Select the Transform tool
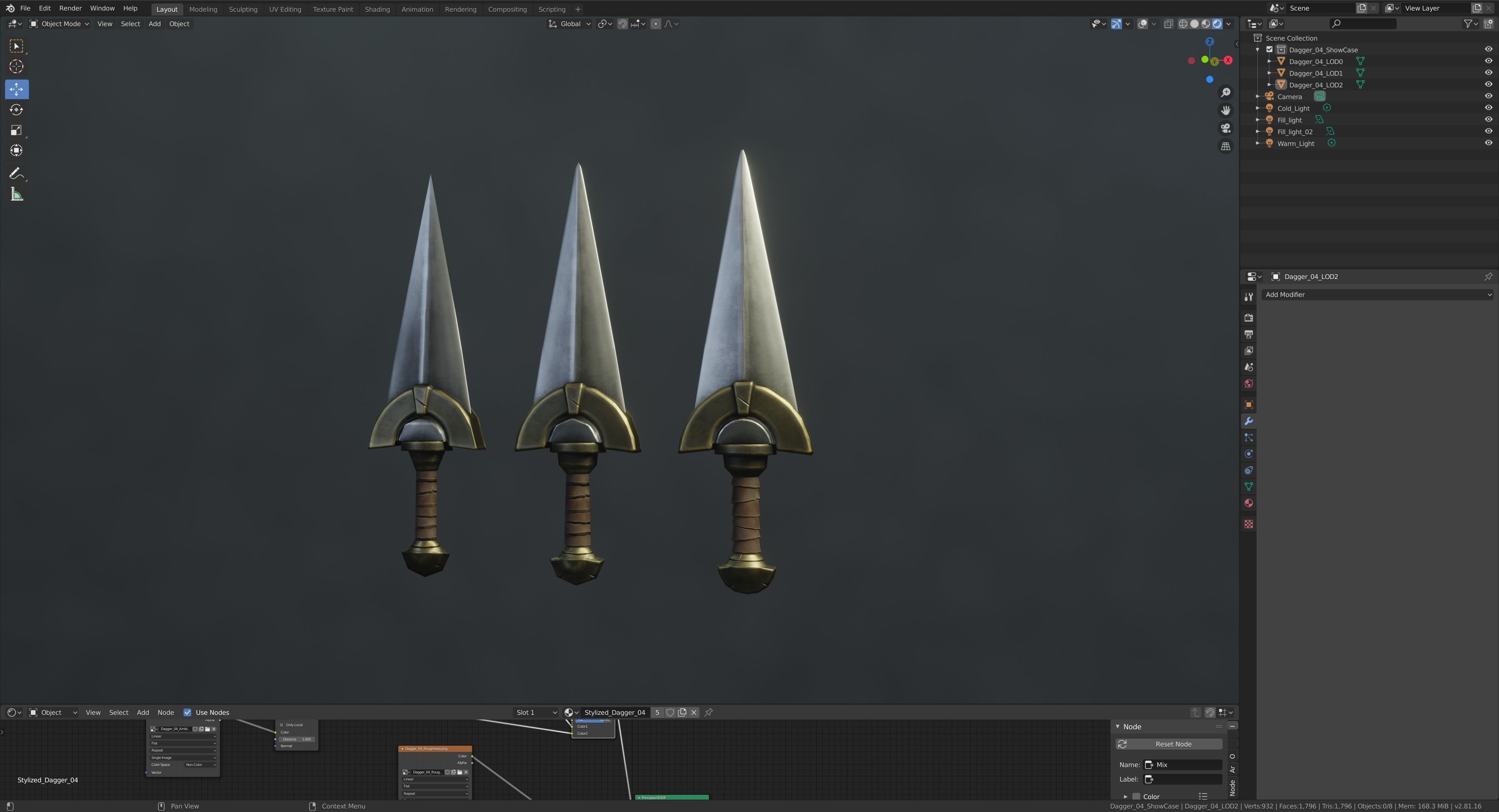 click(16, 151)
